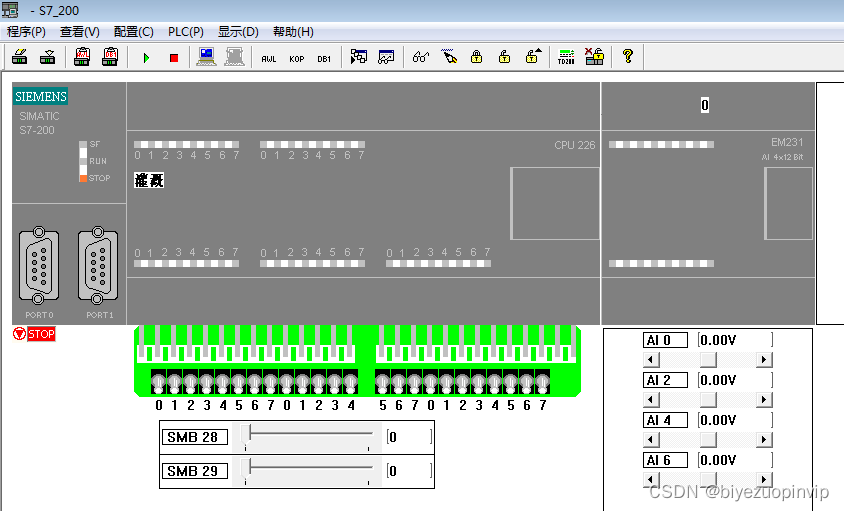Toggle first input switch labeled 0
The width and height of the screenshot is (844, 511).
tap(158, 383)
